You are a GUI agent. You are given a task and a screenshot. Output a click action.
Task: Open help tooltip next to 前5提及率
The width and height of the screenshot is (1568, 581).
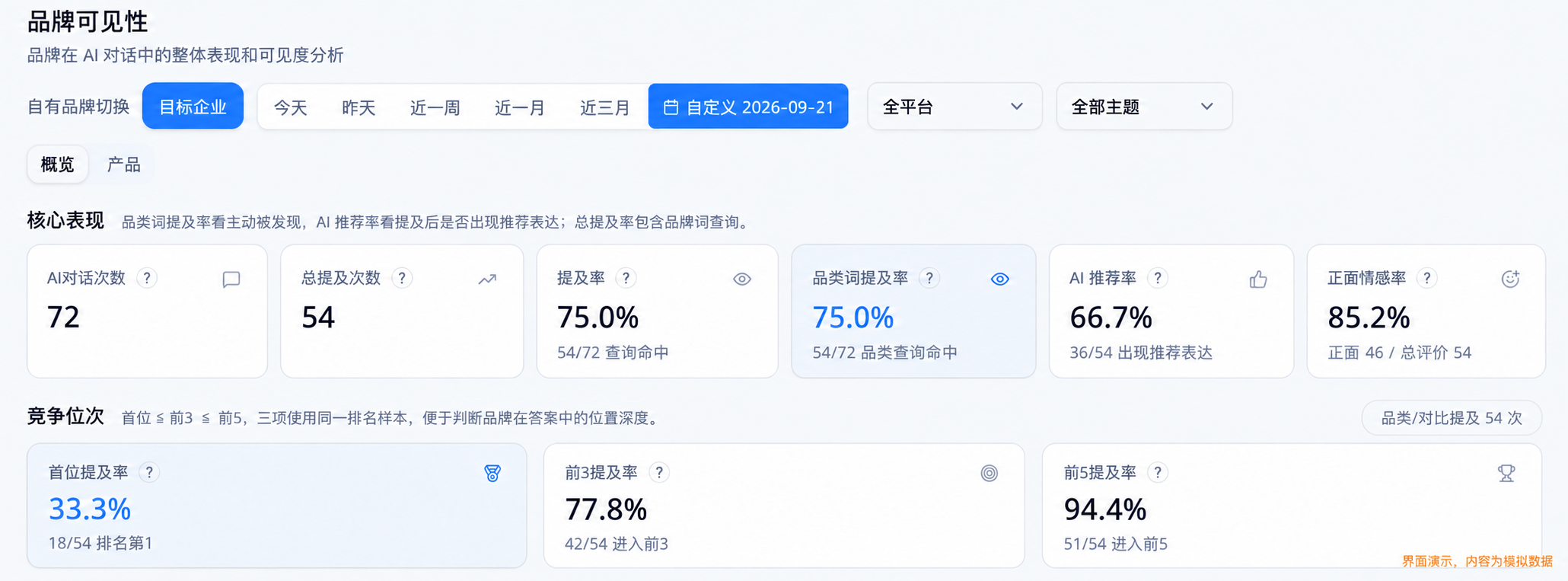pyautogui.click(x=1158, y=472)
